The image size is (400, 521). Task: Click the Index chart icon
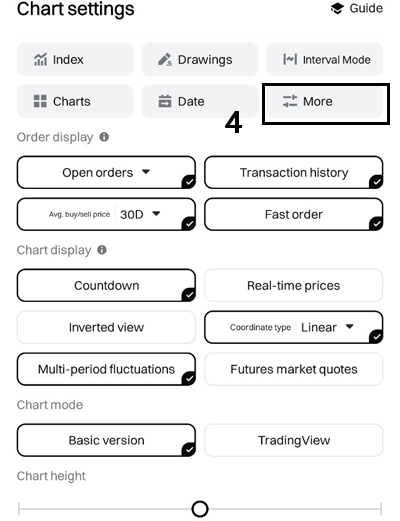[40, 60]
